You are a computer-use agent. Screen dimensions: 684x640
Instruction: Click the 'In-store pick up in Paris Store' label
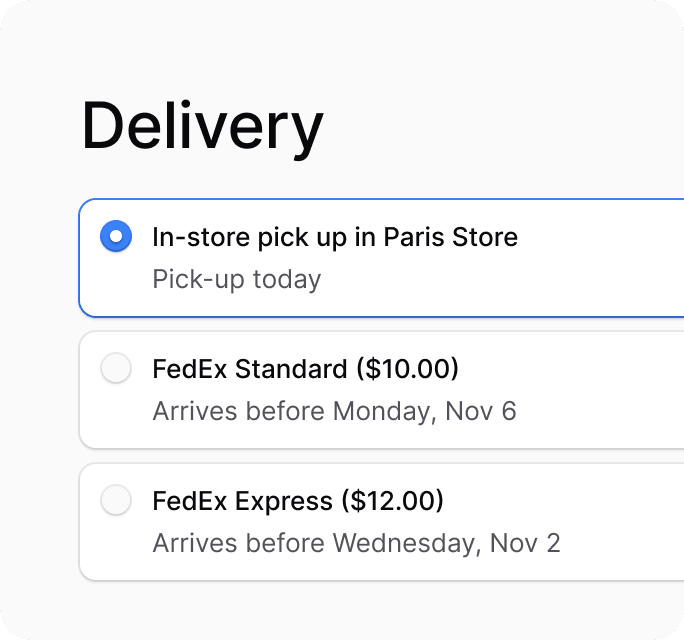tap(334, 237)
